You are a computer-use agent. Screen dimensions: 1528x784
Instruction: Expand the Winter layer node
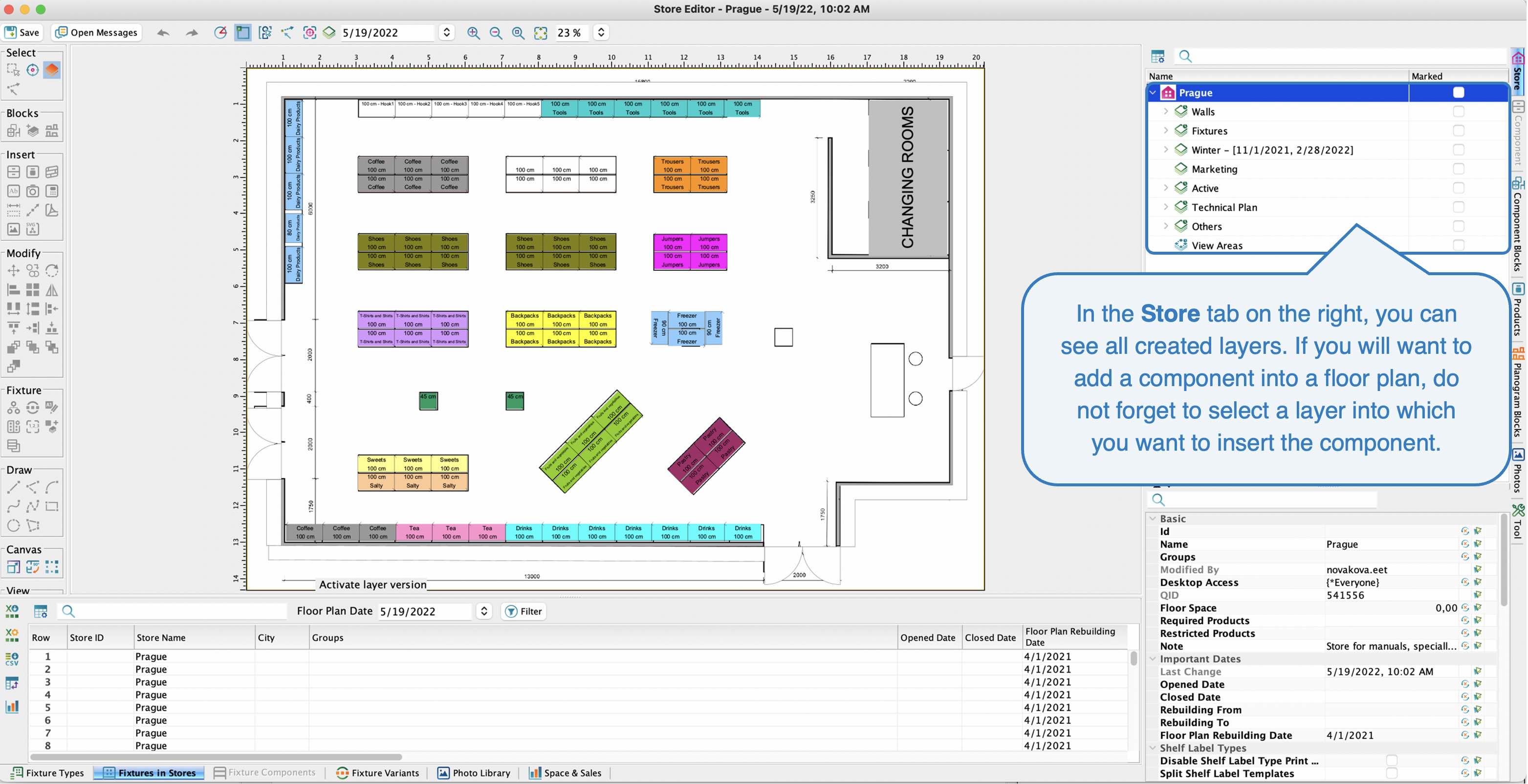tap(1166, 150)
